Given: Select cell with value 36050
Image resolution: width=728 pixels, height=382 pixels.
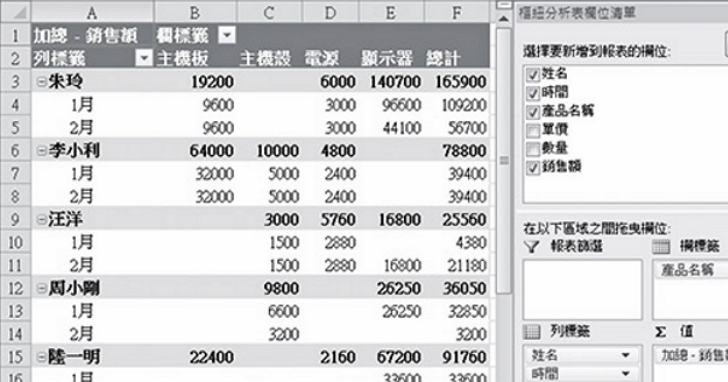Looking at the screenshot, I should [456, 289].
